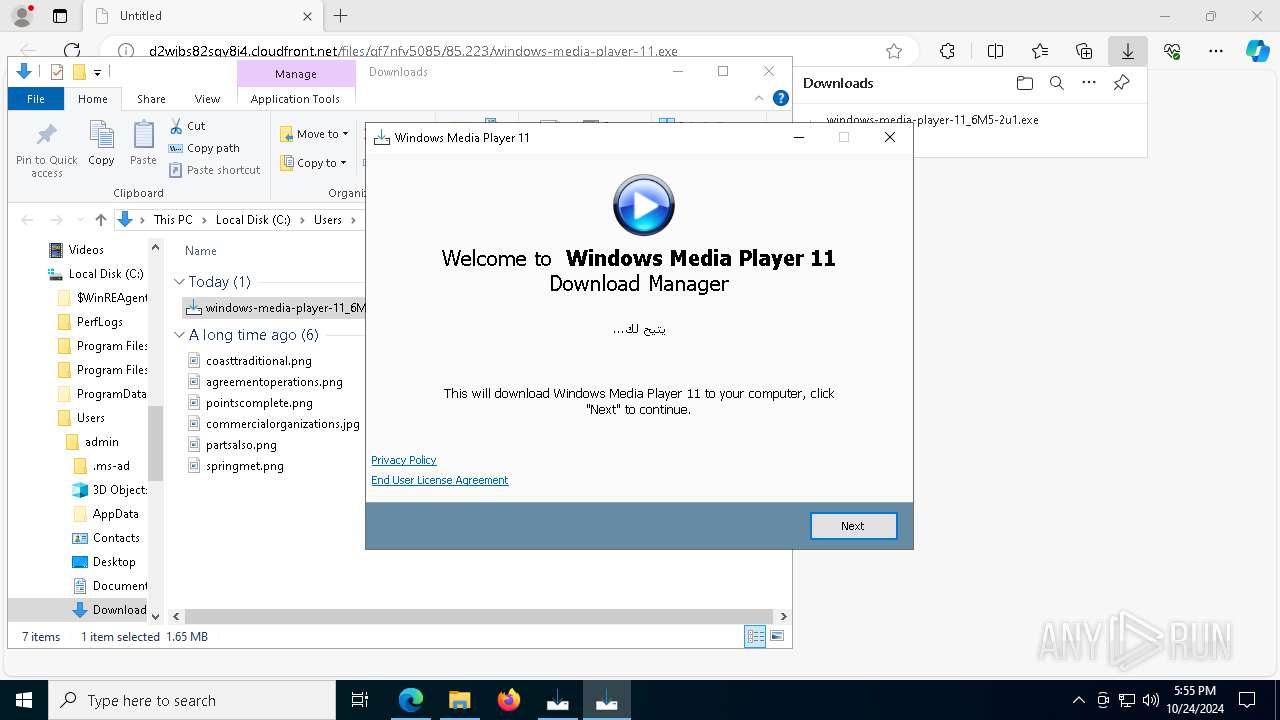Switch to the View ribbon tab
The image size is (1280, 720).
[x=207, y=99]
